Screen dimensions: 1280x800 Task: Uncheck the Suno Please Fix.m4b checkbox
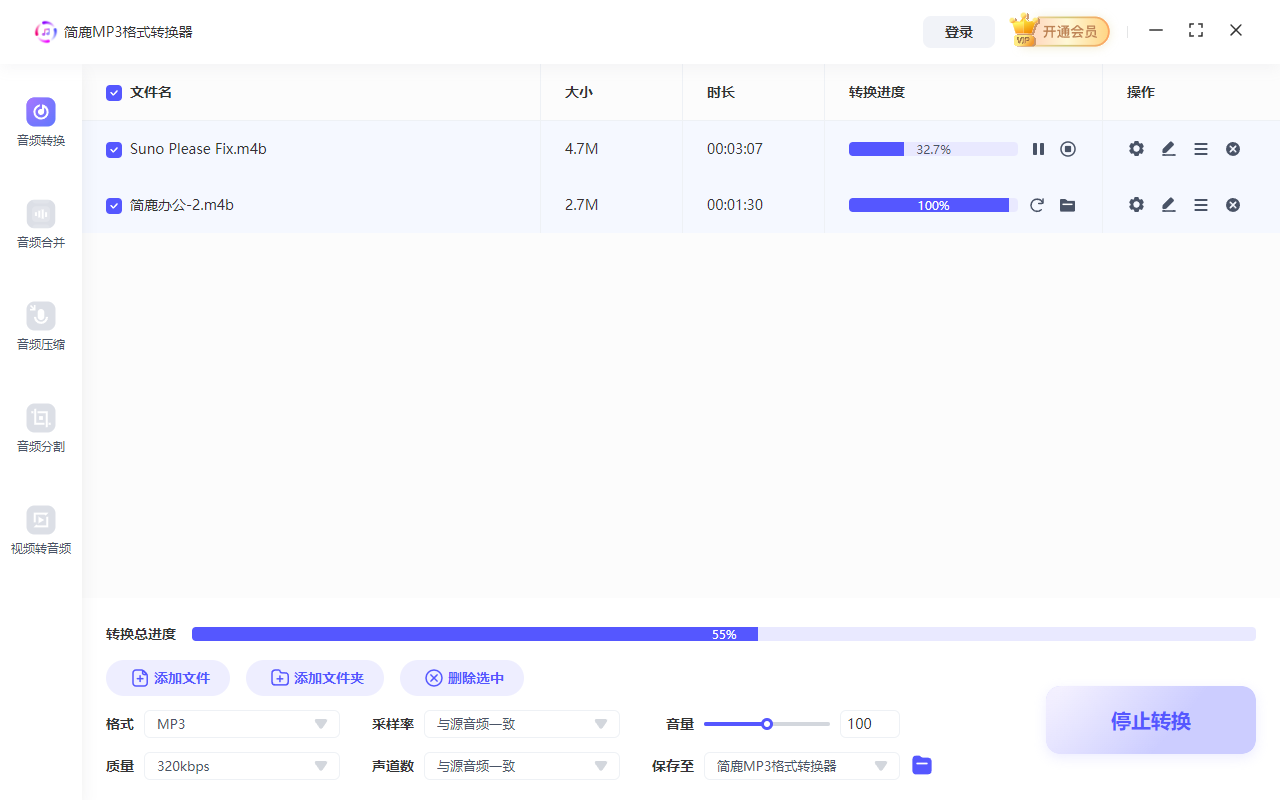tap(113, 148)
